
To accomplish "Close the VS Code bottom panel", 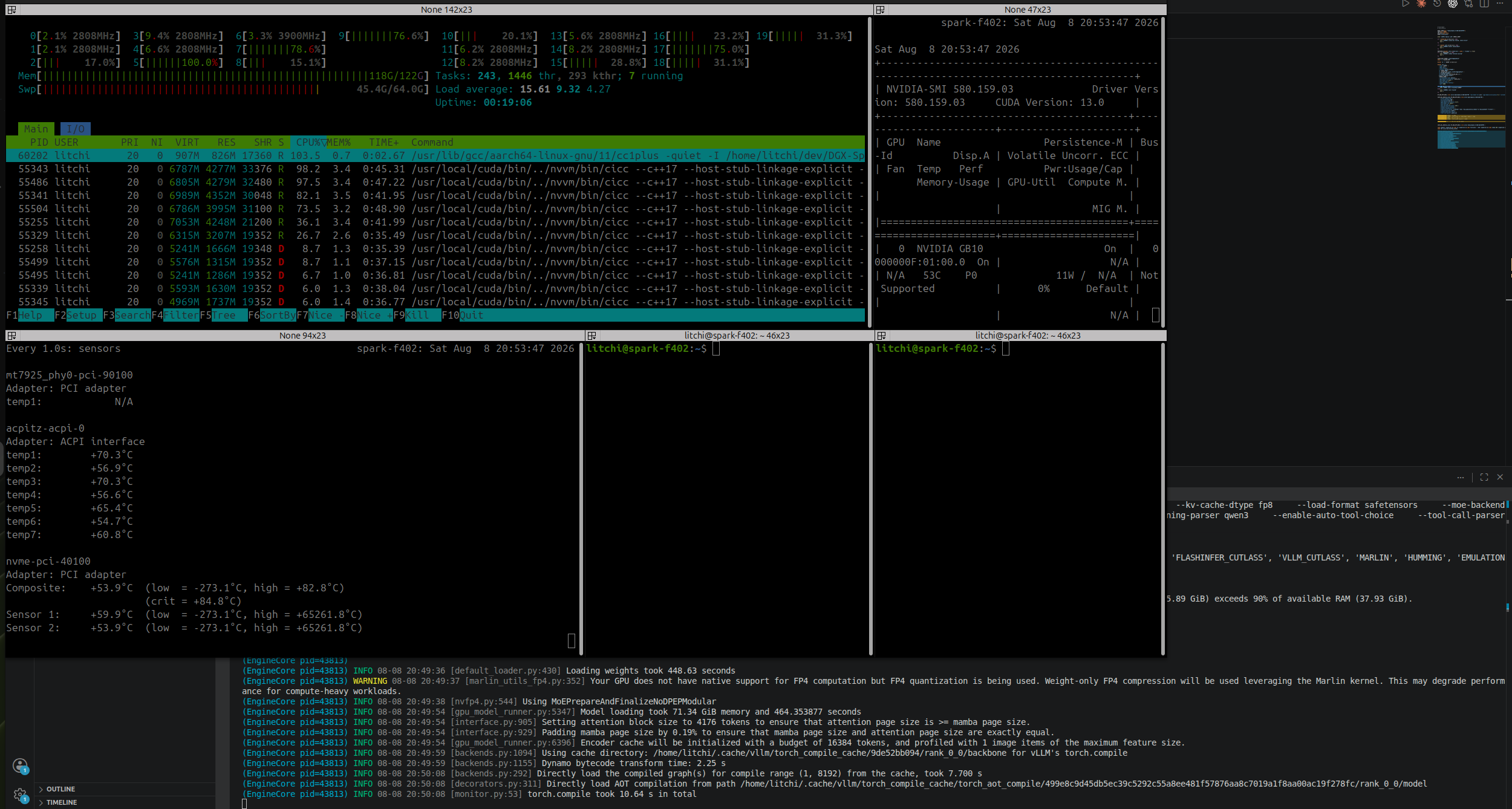I will 1500,477.
